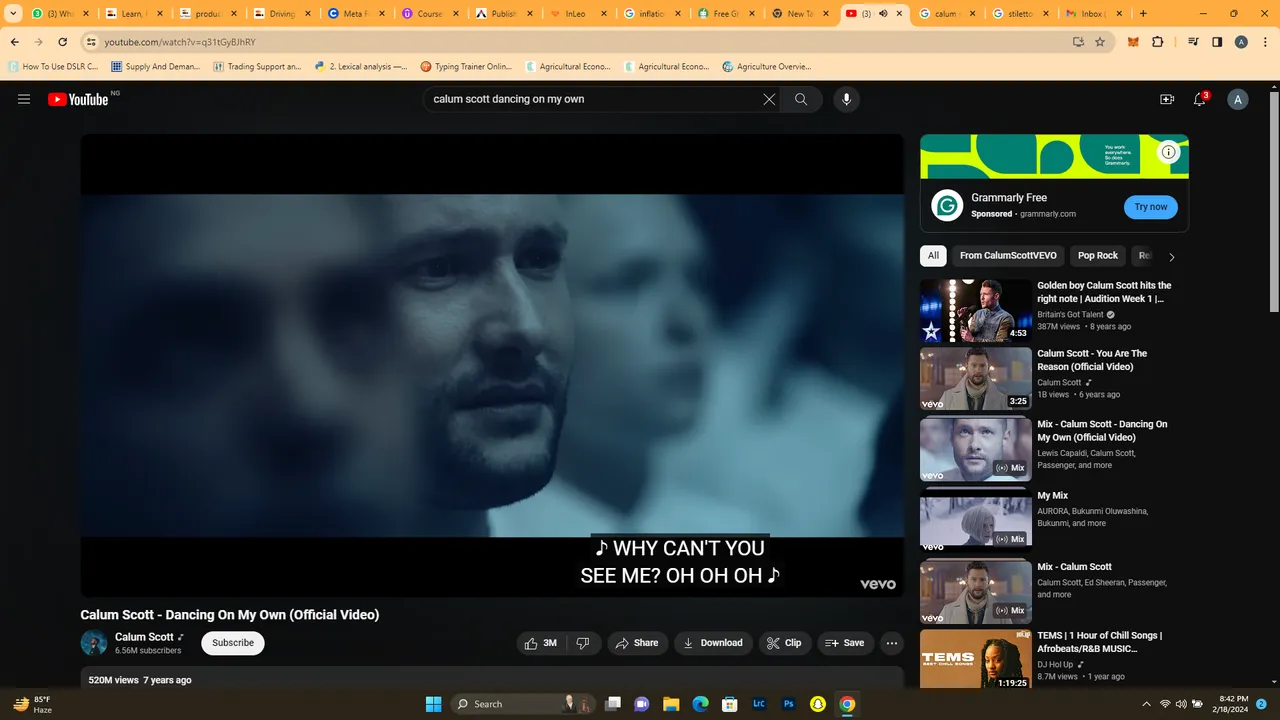The image size is (1280, 720).
Task: Open the TEMS Chill Songs thumbnail
Action: [975, 661]
